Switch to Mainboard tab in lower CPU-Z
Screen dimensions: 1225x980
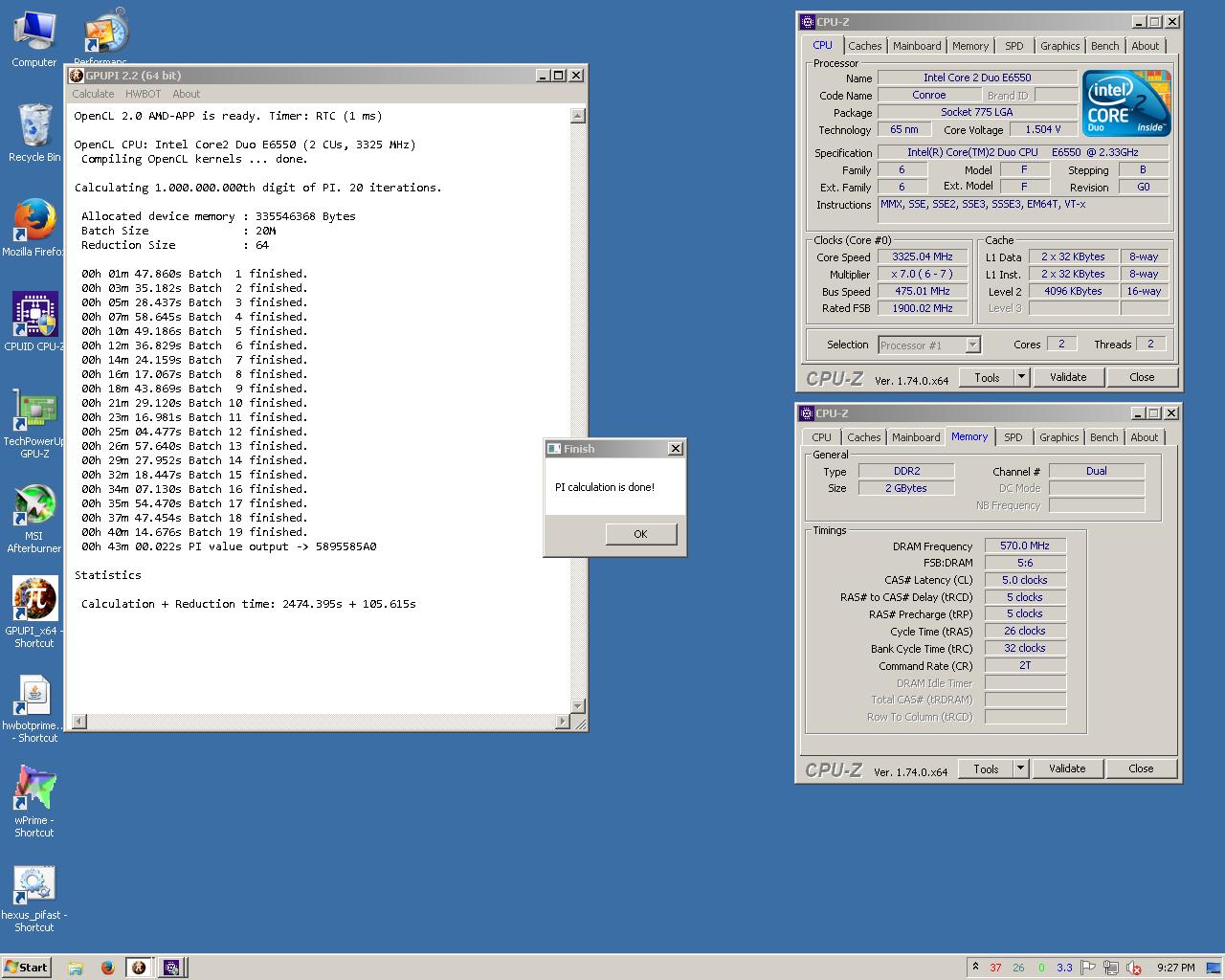[x=916, y=437]
